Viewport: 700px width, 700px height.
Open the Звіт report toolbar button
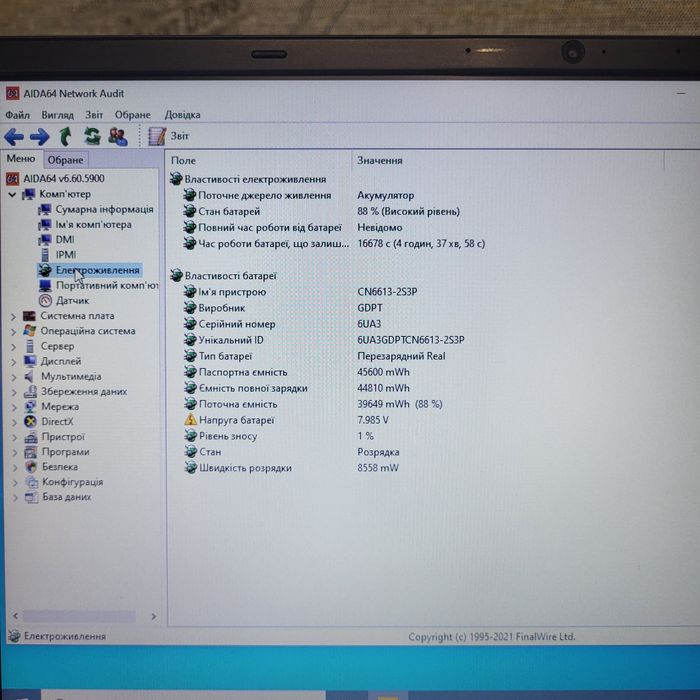[169, 136]
